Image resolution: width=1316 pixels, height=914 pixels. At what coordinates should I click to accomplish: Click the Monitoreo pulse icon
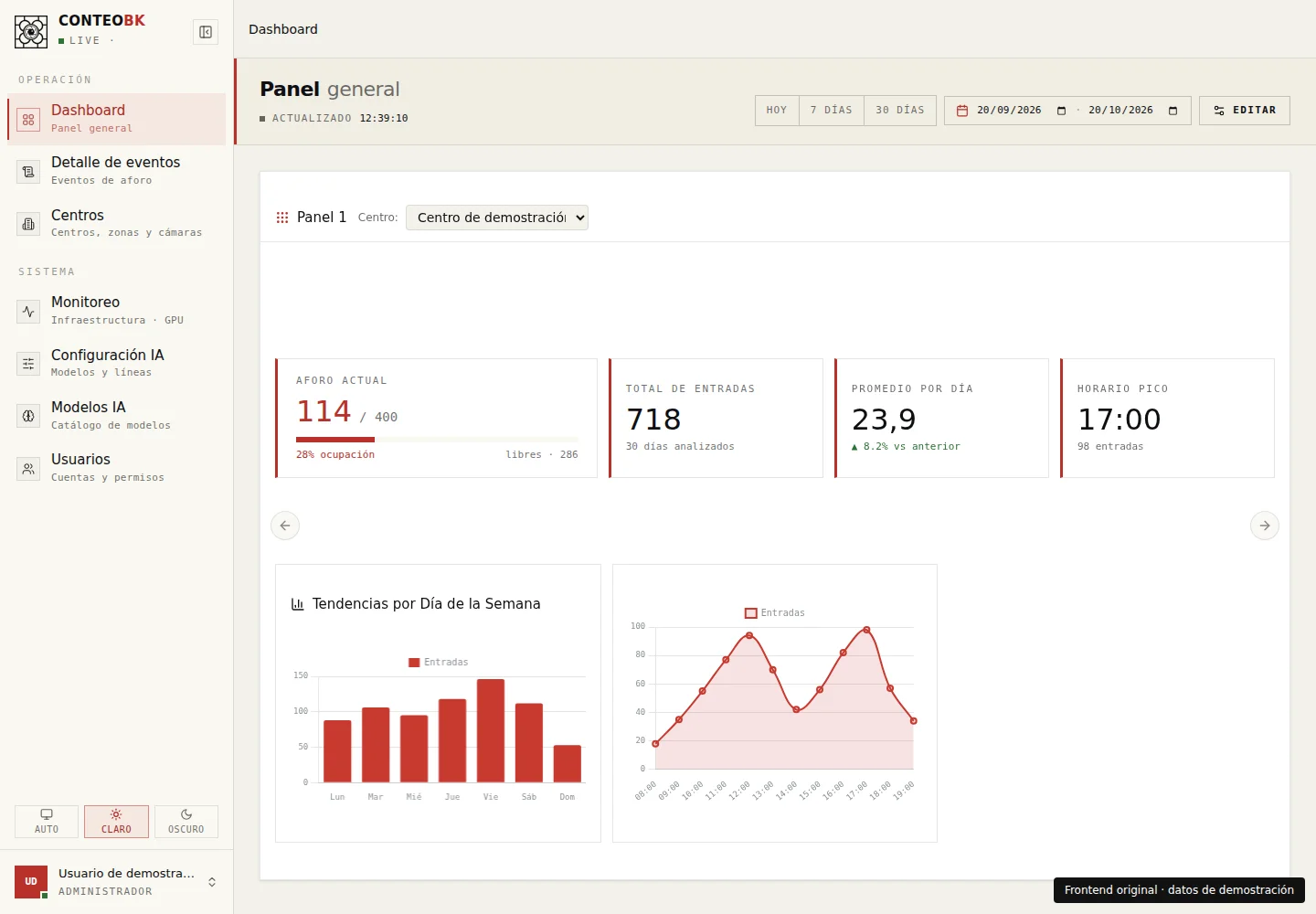click(28, 312)
